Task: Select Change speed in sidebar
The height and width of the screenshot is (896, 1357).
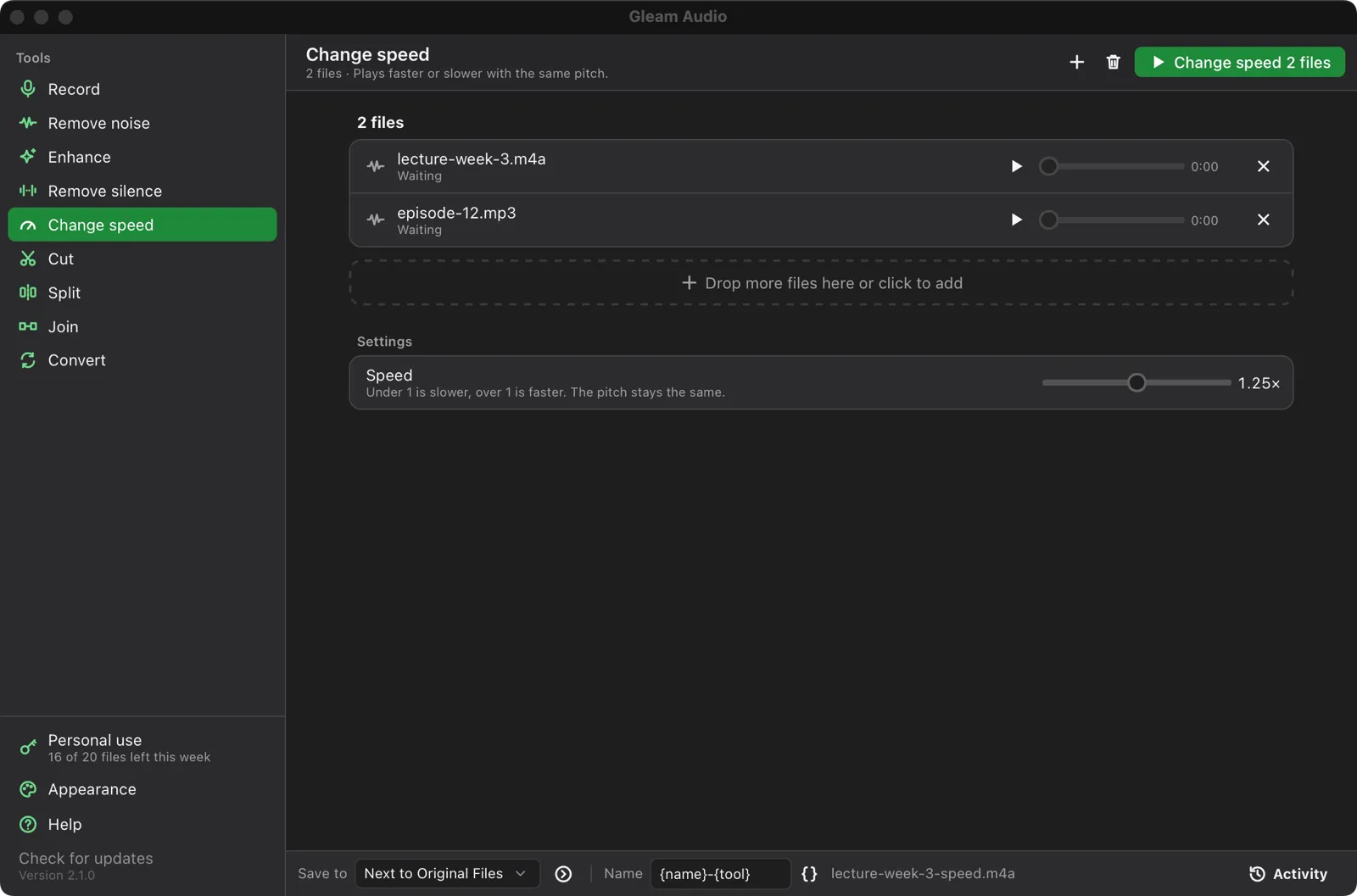Action: tap(142, 225)
